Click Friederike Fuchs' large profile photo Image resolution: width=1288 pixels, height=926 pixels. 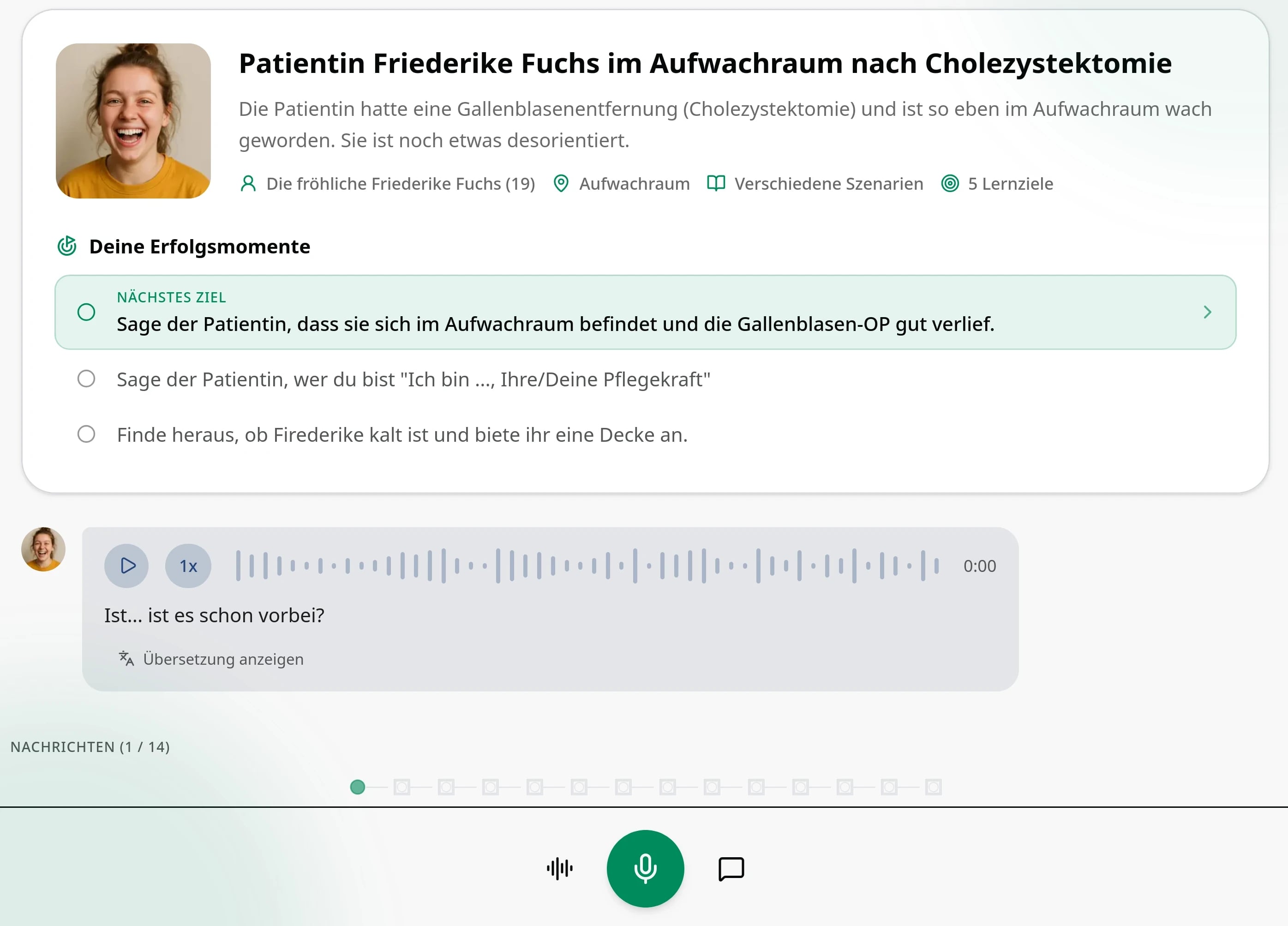click(x=133, y=120)
